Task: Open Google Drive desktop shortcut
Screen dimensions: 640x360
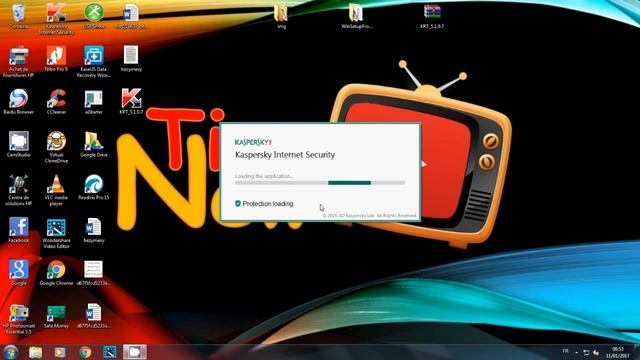Action: 94,144
